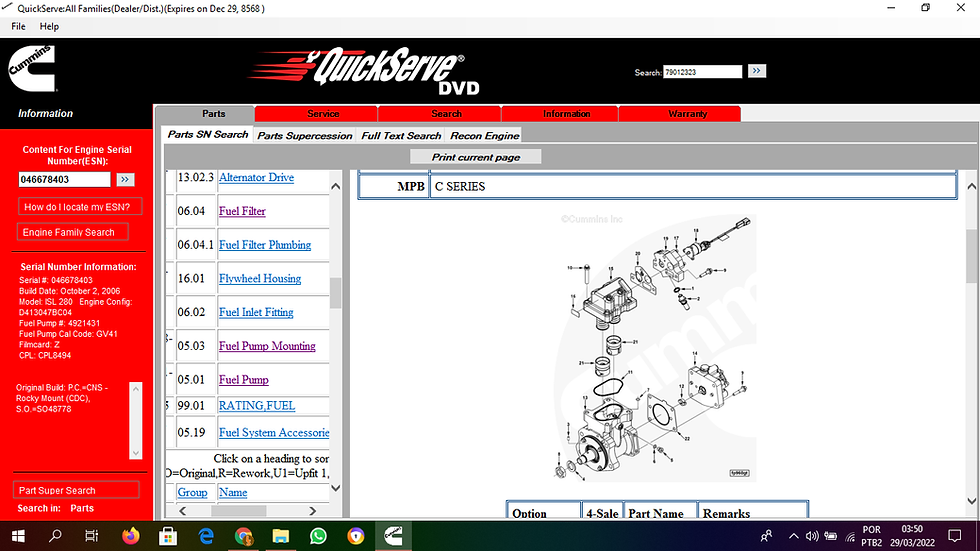Open Wi-Fi network tray icon

pyautogui.click(x=850, y=536)
